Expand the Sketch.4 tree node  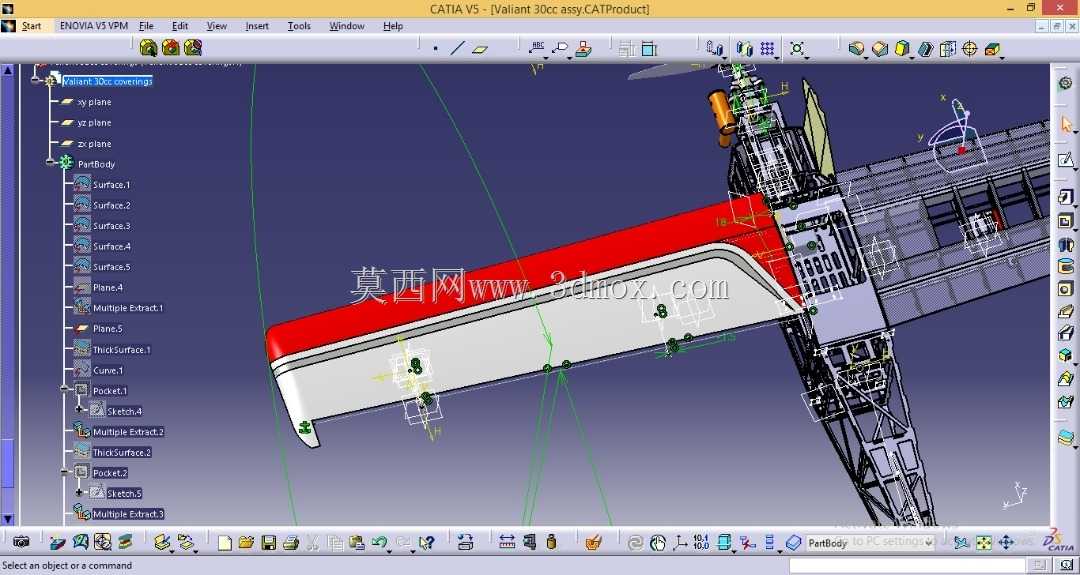pos(79,411)
